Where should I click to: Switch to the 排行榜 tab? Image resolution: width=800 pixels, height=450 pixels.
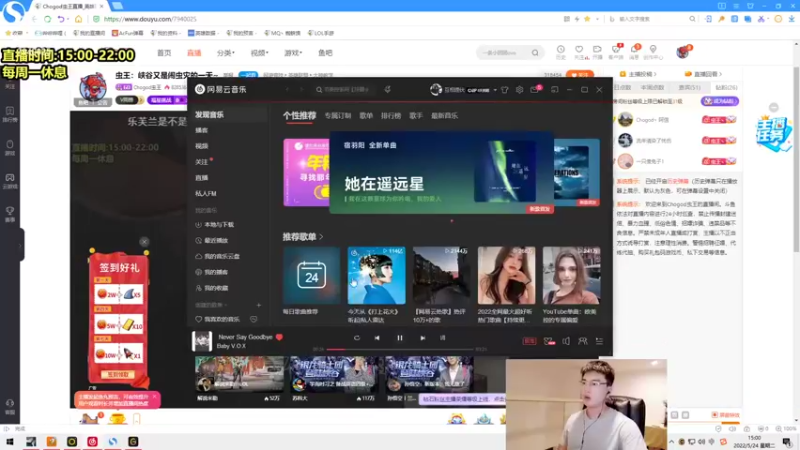point(391,116)
